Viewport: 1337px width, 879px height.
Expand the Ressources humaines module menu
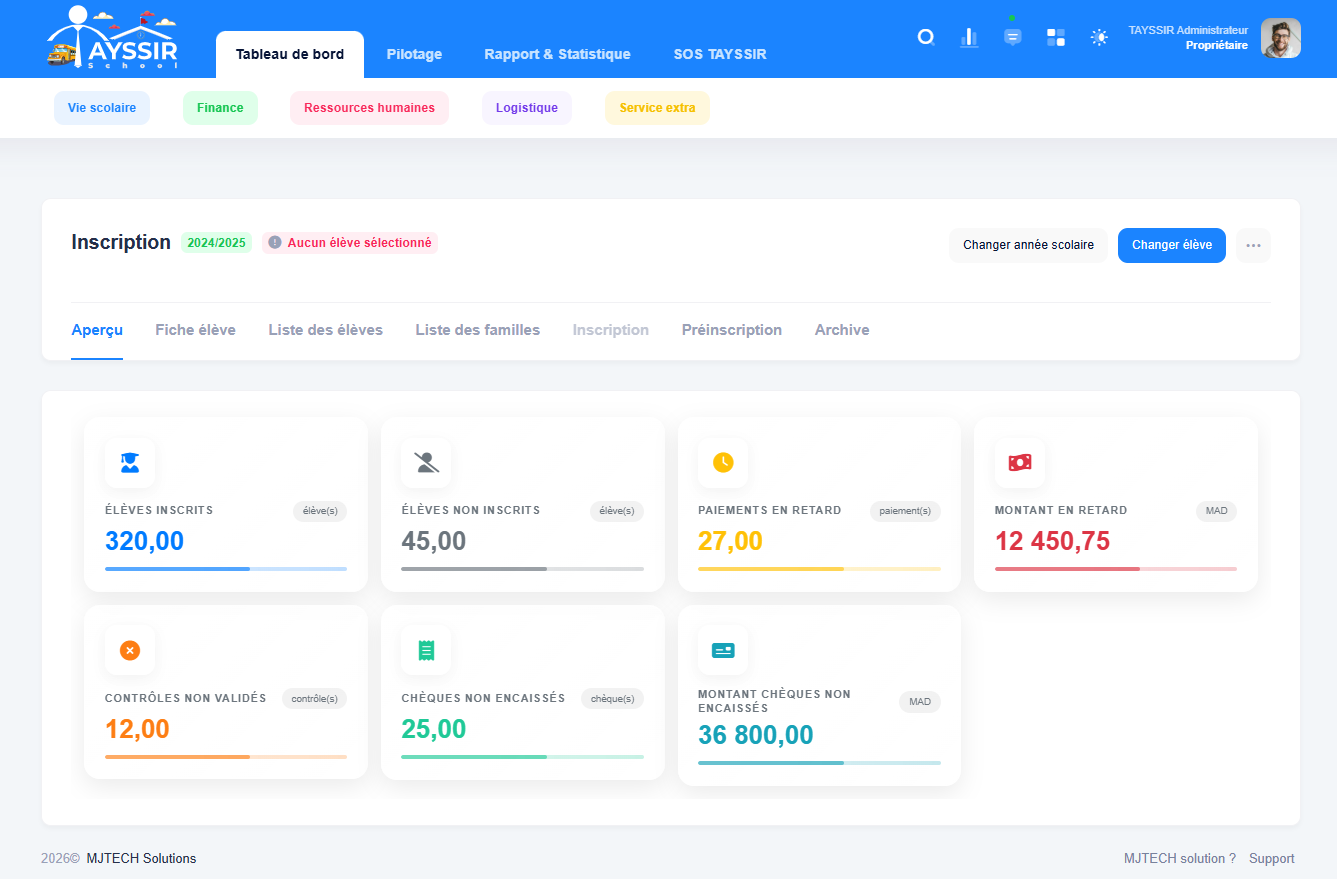coord(369,108)
